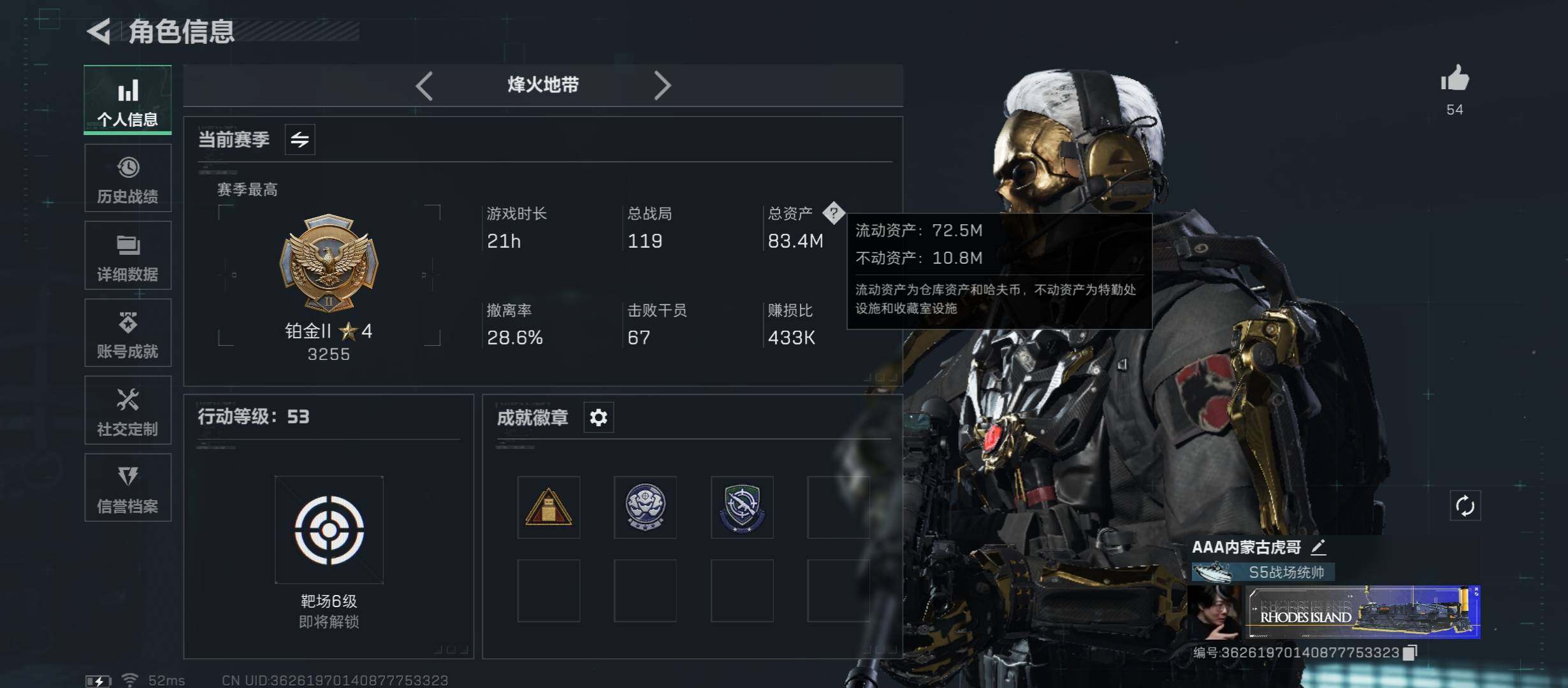1568x688 pixels.
Task: Select the 详细数据 sidebar item
Action: 127,255
